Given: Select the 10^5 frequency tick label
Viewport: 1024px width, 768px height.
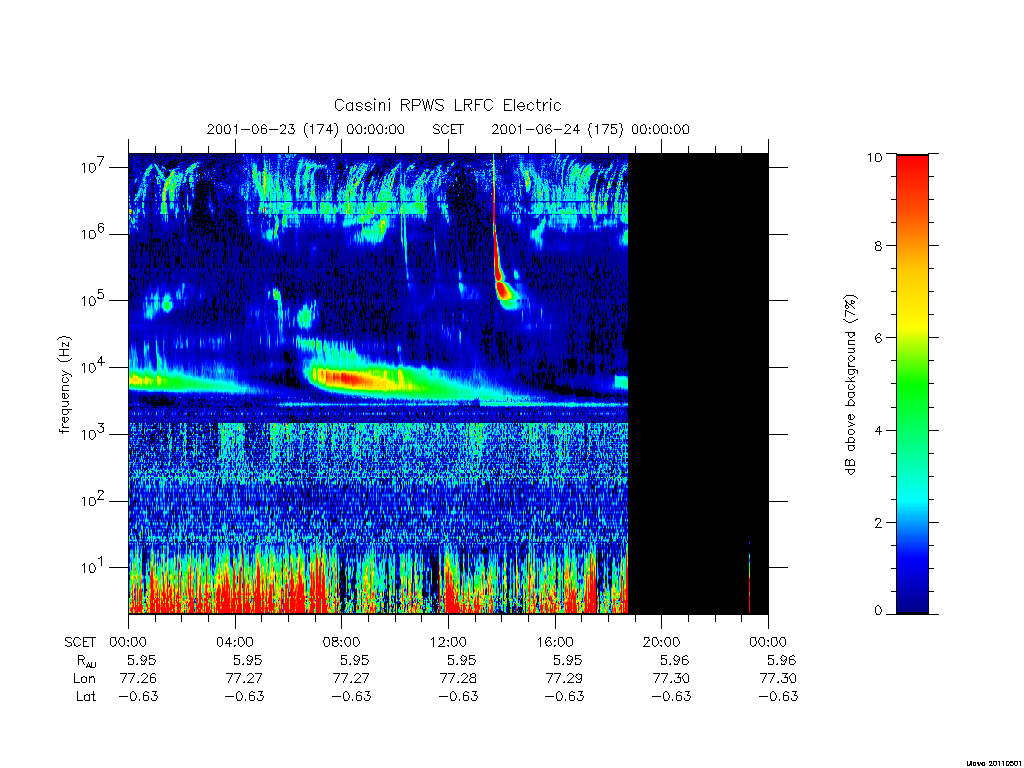Looking at the screenshot, I should pos(95,299).
